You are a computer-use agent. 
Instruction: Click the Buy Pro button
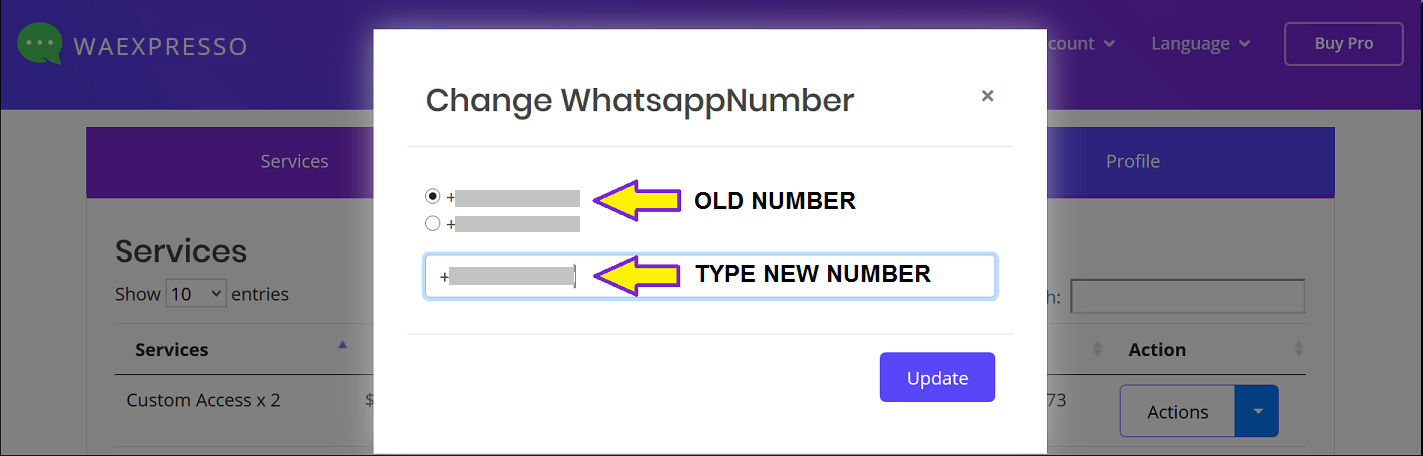[1343, 44]
